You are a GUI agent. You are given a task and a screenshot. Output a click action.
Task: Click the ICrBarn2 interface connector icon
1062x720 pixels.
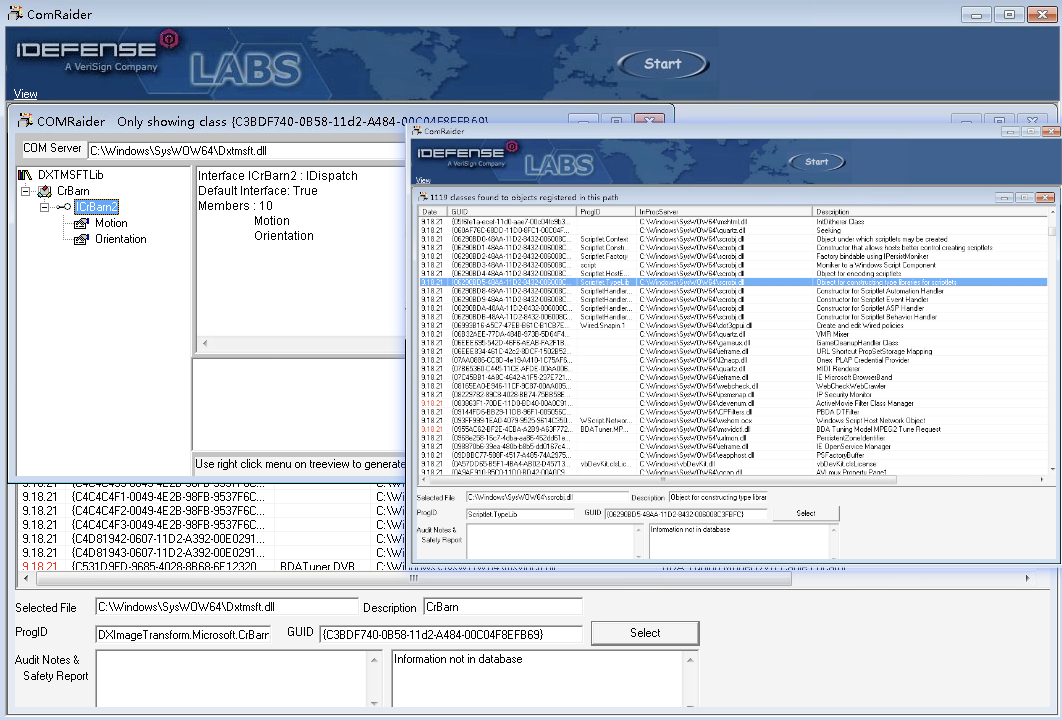point(64,207)
